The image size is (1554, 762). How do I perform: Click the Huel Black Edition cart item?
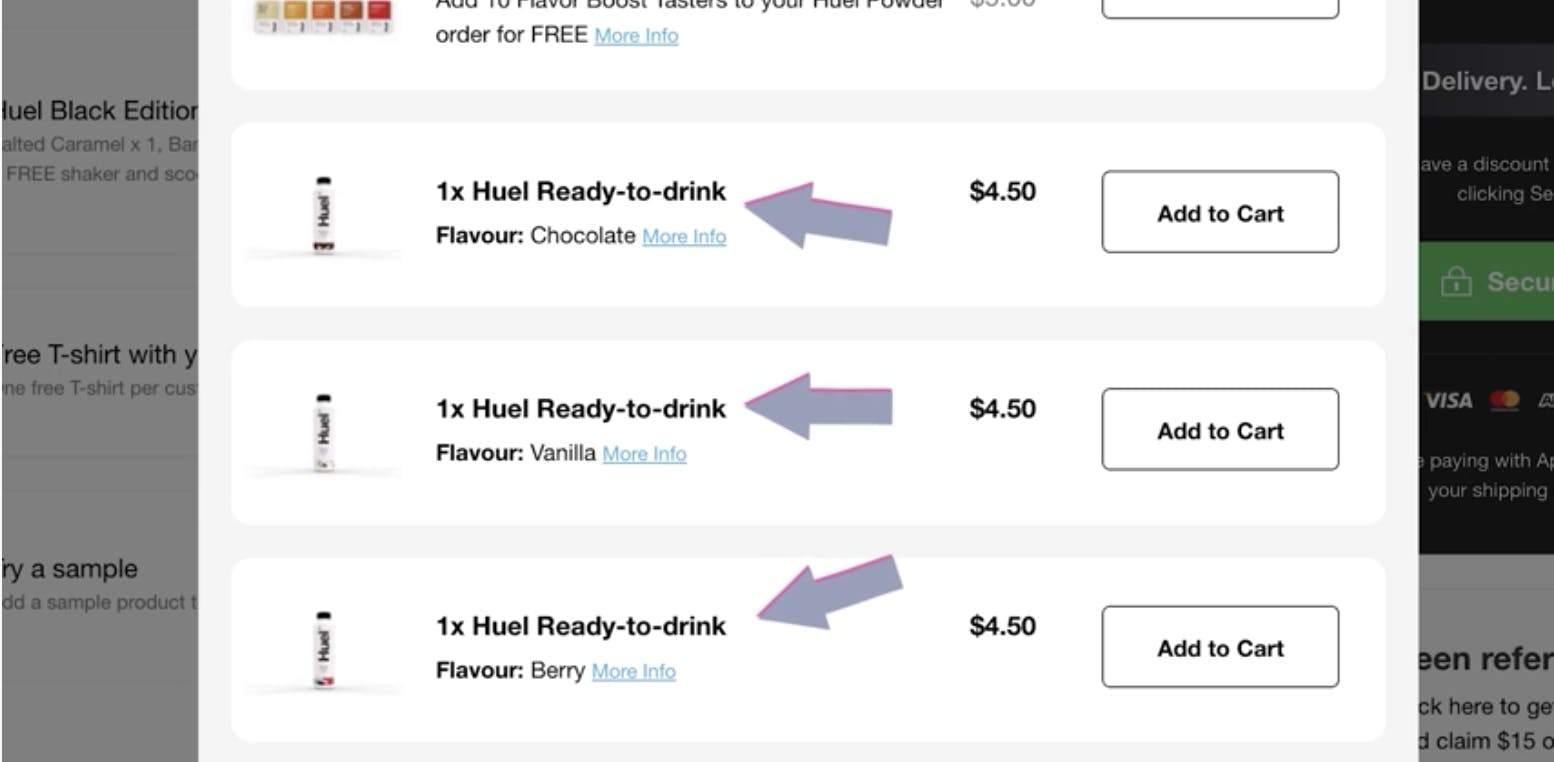pyautogui.click(x=99, y=111)
